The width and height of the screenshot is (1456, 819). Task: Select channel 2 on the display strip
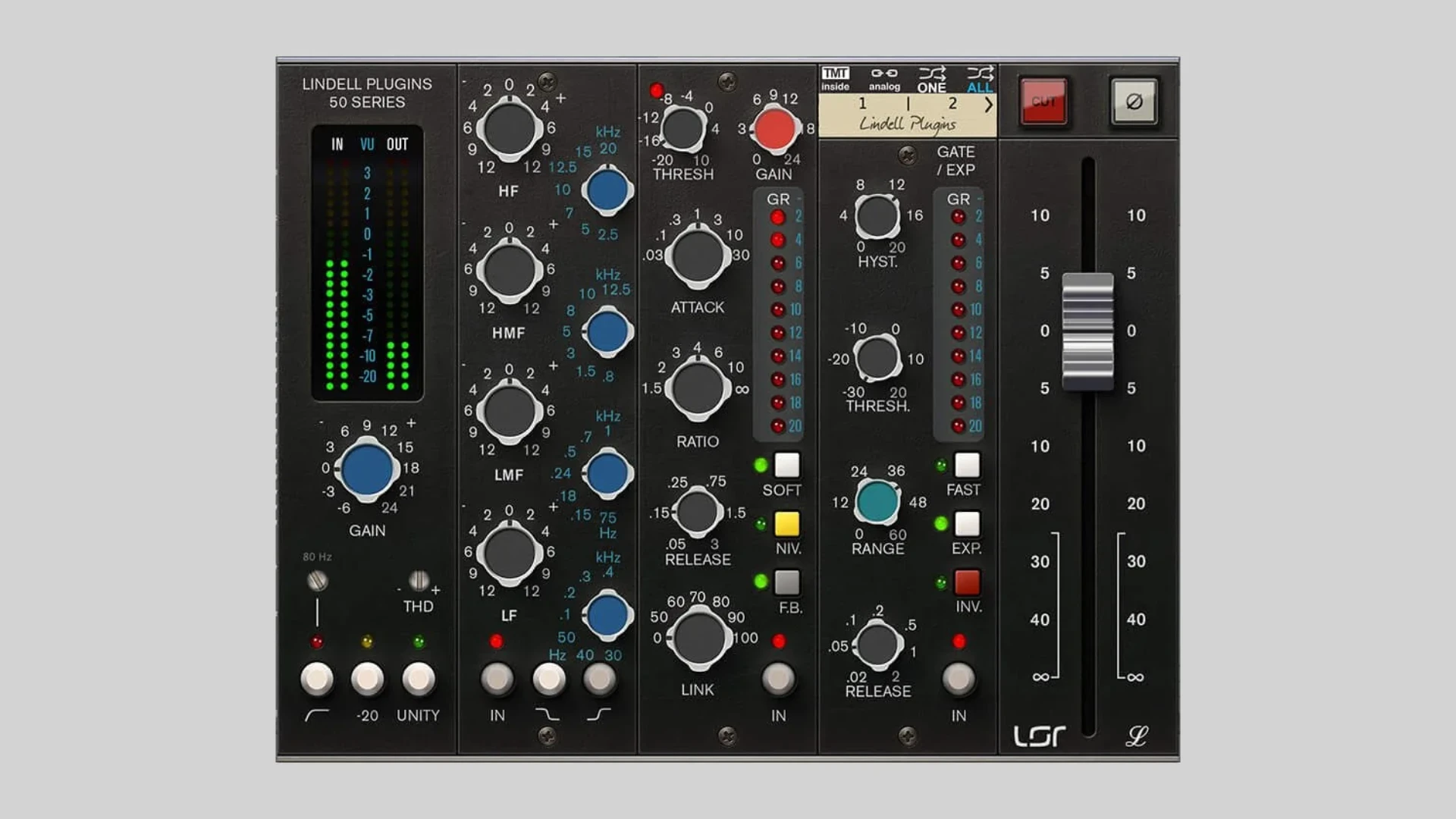point(952,103)
